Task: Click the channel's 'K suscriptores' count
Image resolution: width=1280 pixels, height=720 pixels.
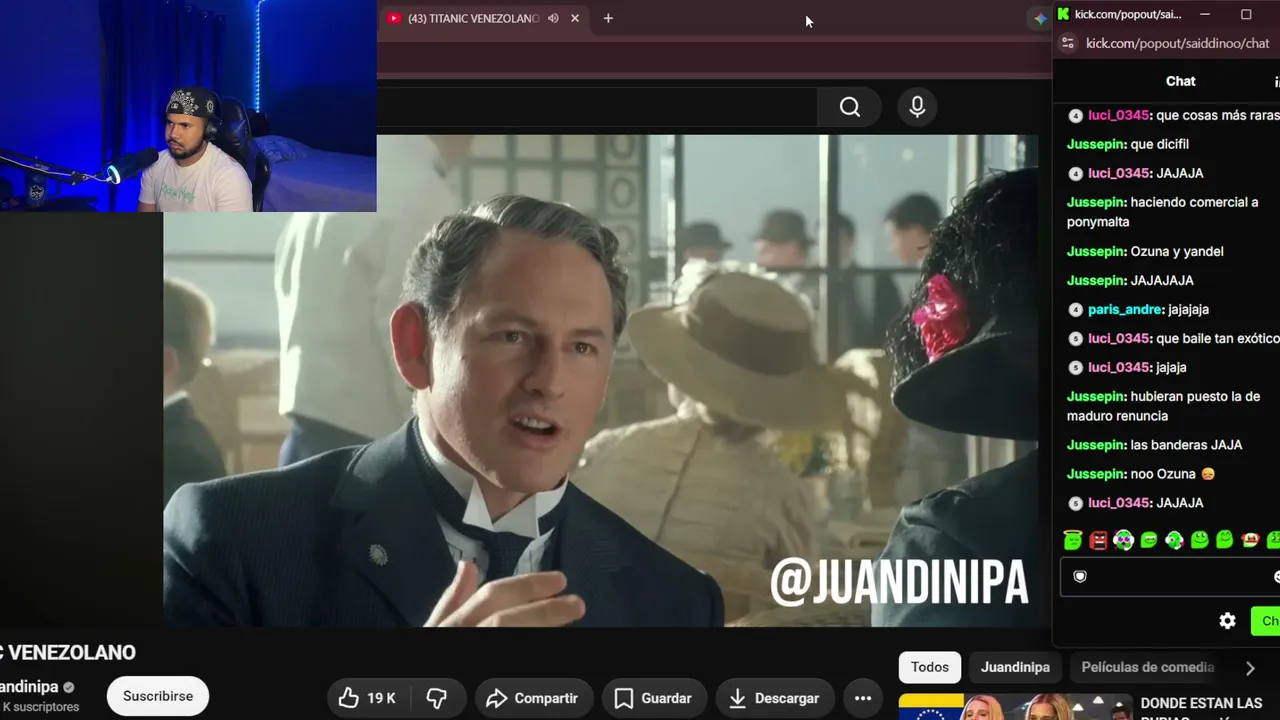Action: tap(40, 707)
